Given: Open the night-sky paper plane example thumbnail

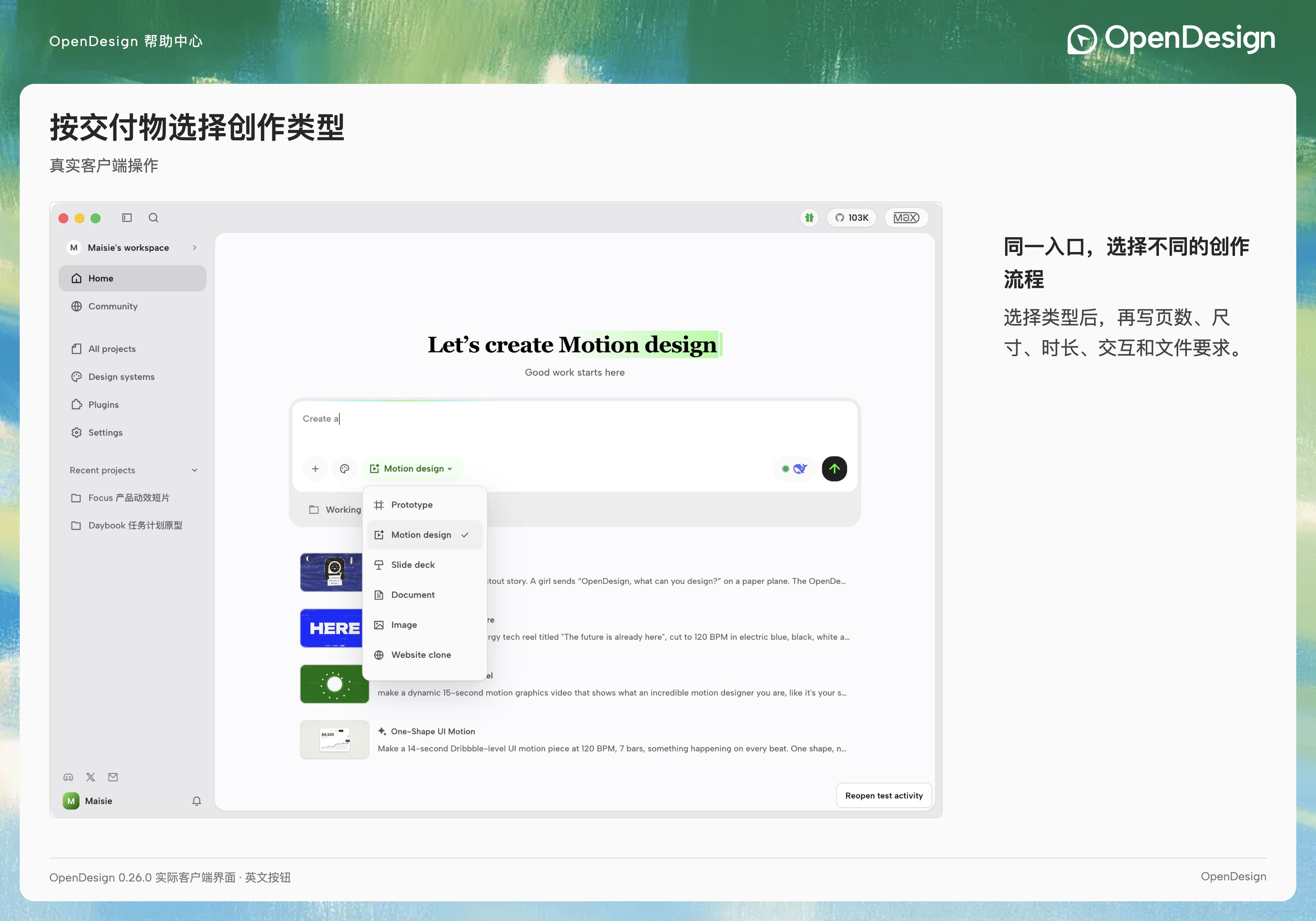Looking at the screenshot, I should pyautogui.click(x=331, y=573).
